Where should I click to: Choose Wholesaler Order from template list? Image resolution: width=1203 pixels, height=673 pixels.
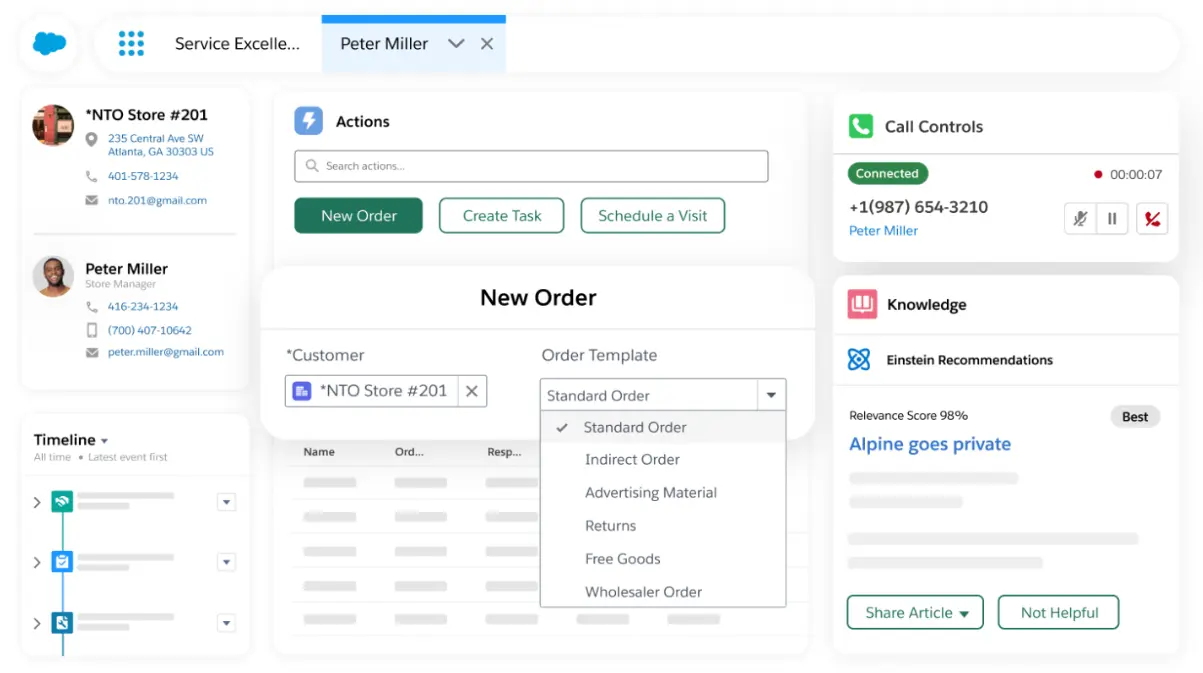(x=643, y=592)
